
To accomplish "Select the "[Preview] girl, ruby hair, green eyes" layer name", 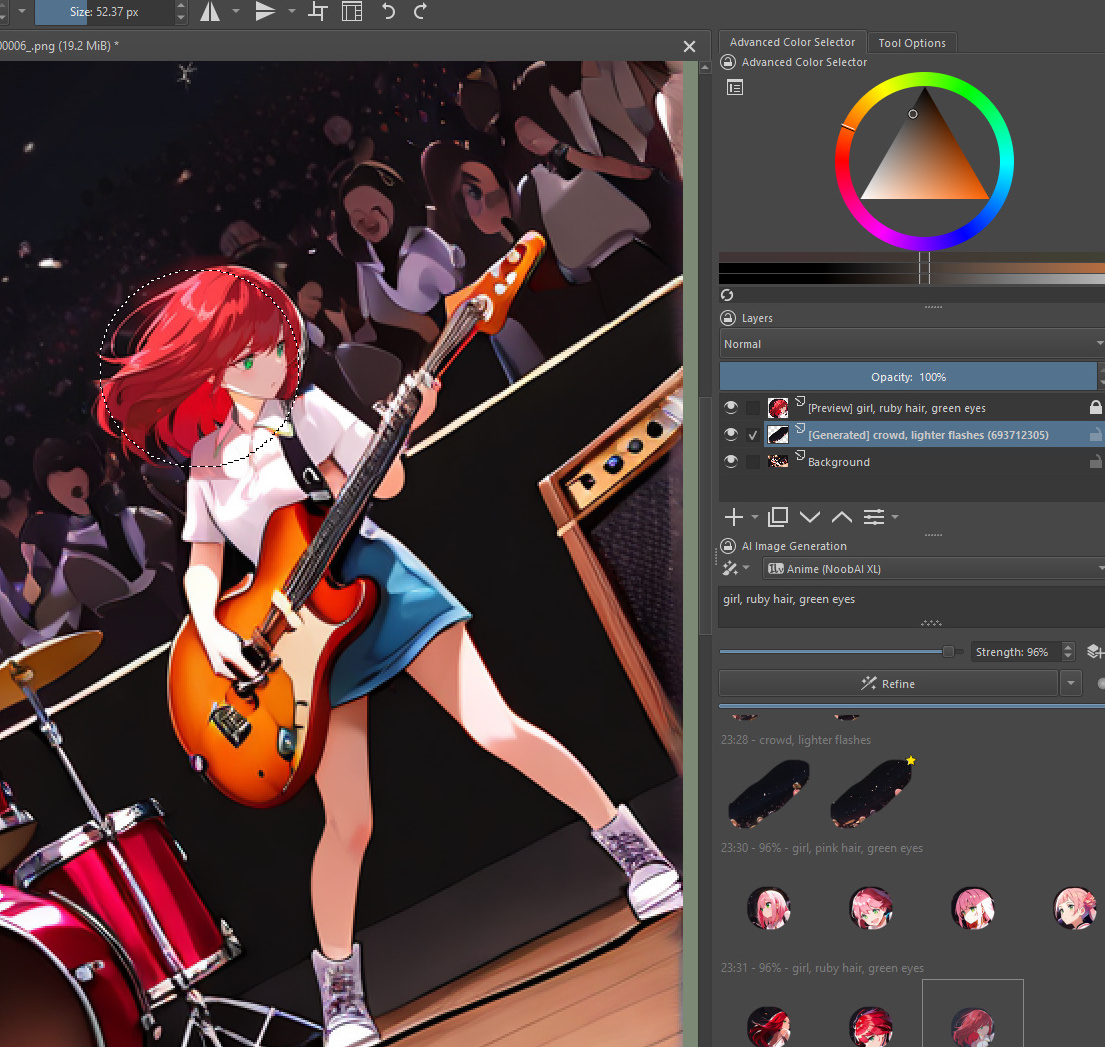I will pos(896,408).
